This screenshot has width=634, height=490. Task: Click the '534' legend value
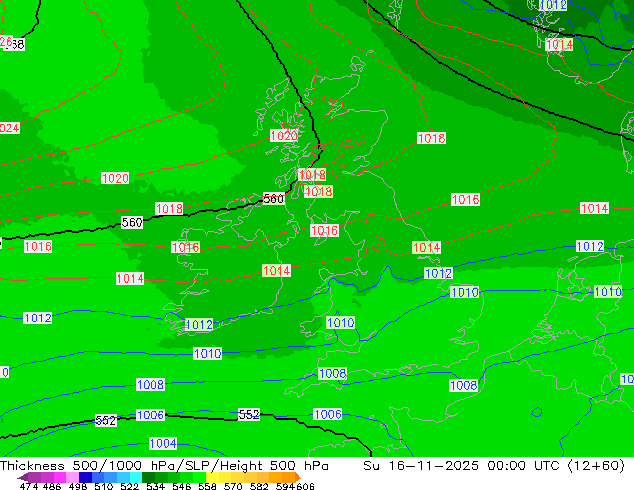point(156,486)
